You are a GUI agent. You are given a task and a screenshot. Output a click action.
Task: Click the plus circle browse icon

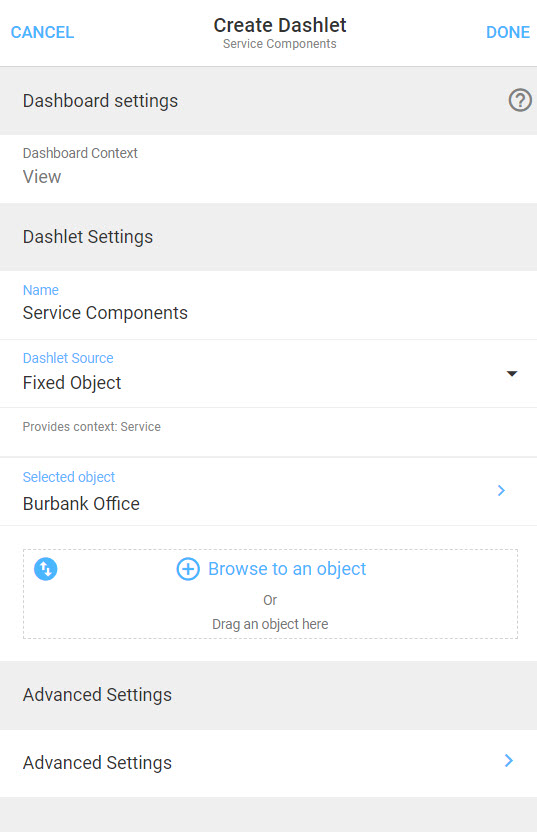click(x=188, y=569)
